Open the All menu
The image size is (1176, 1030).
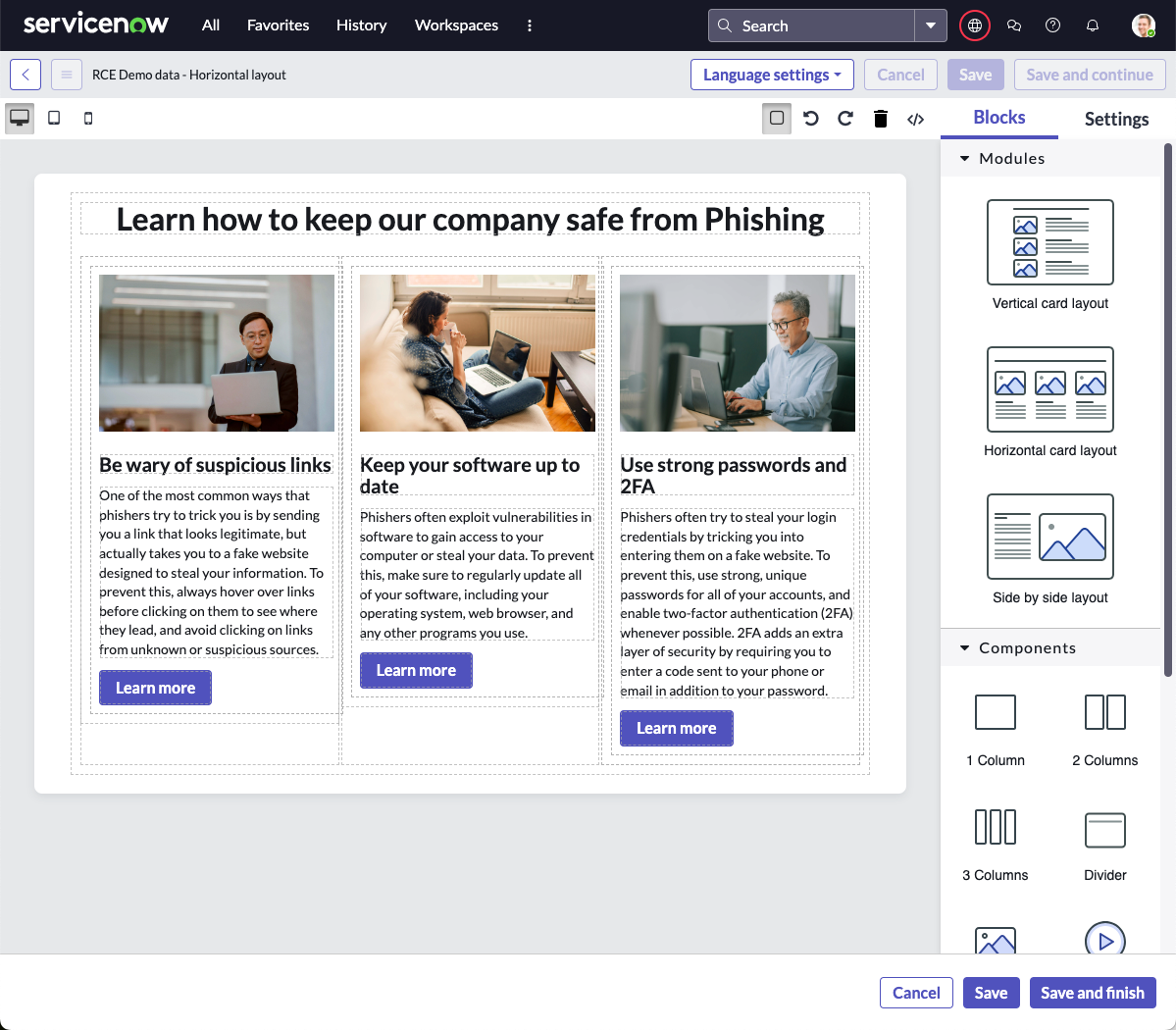point(211,26)
